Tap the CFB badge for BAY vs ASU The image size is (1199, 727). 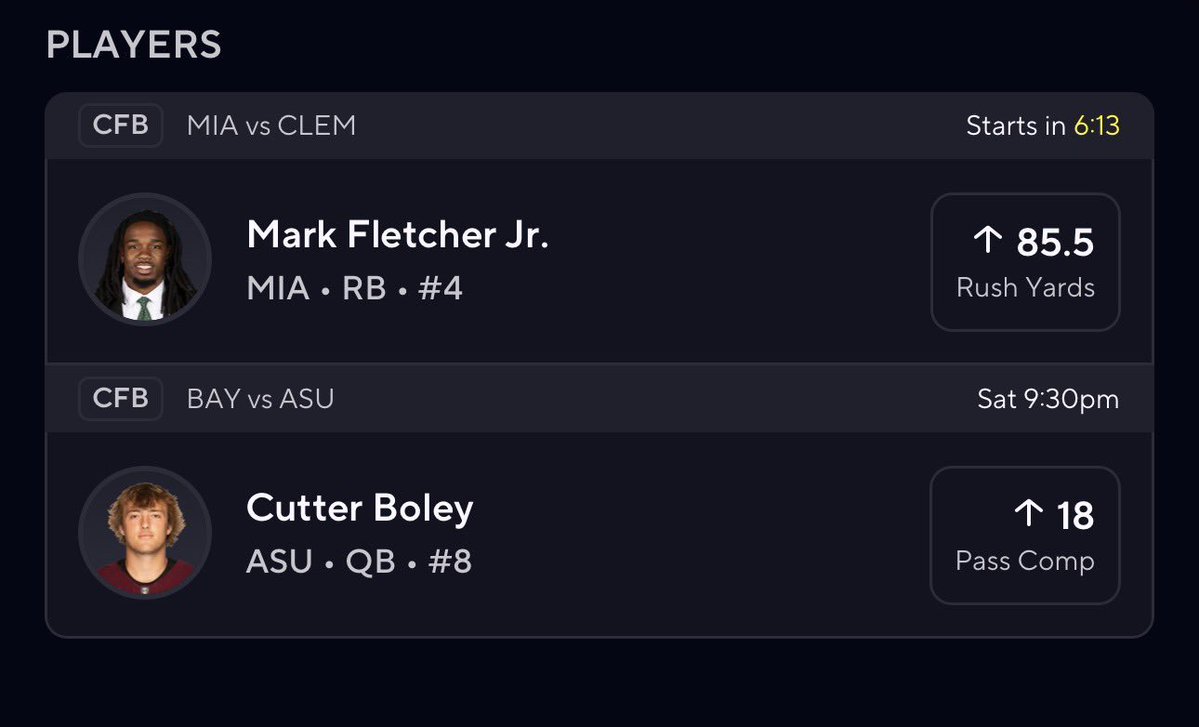click(121, 398)
